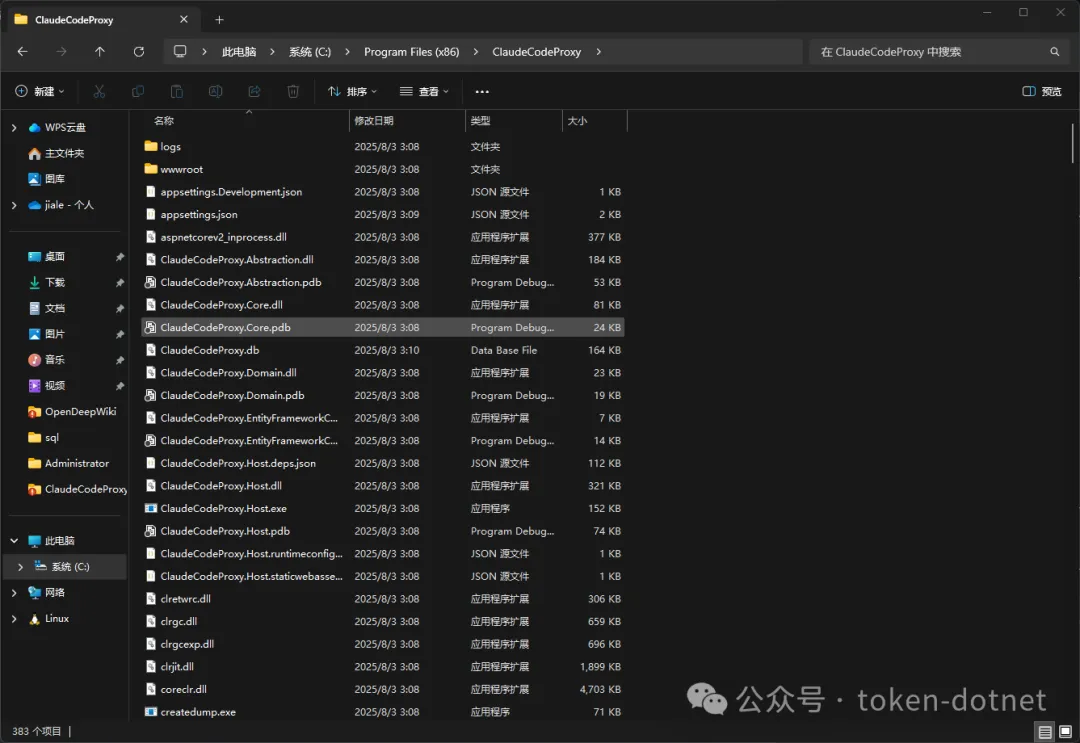Click Program Files (x86) breadcrumb

(x=411, y=52)
